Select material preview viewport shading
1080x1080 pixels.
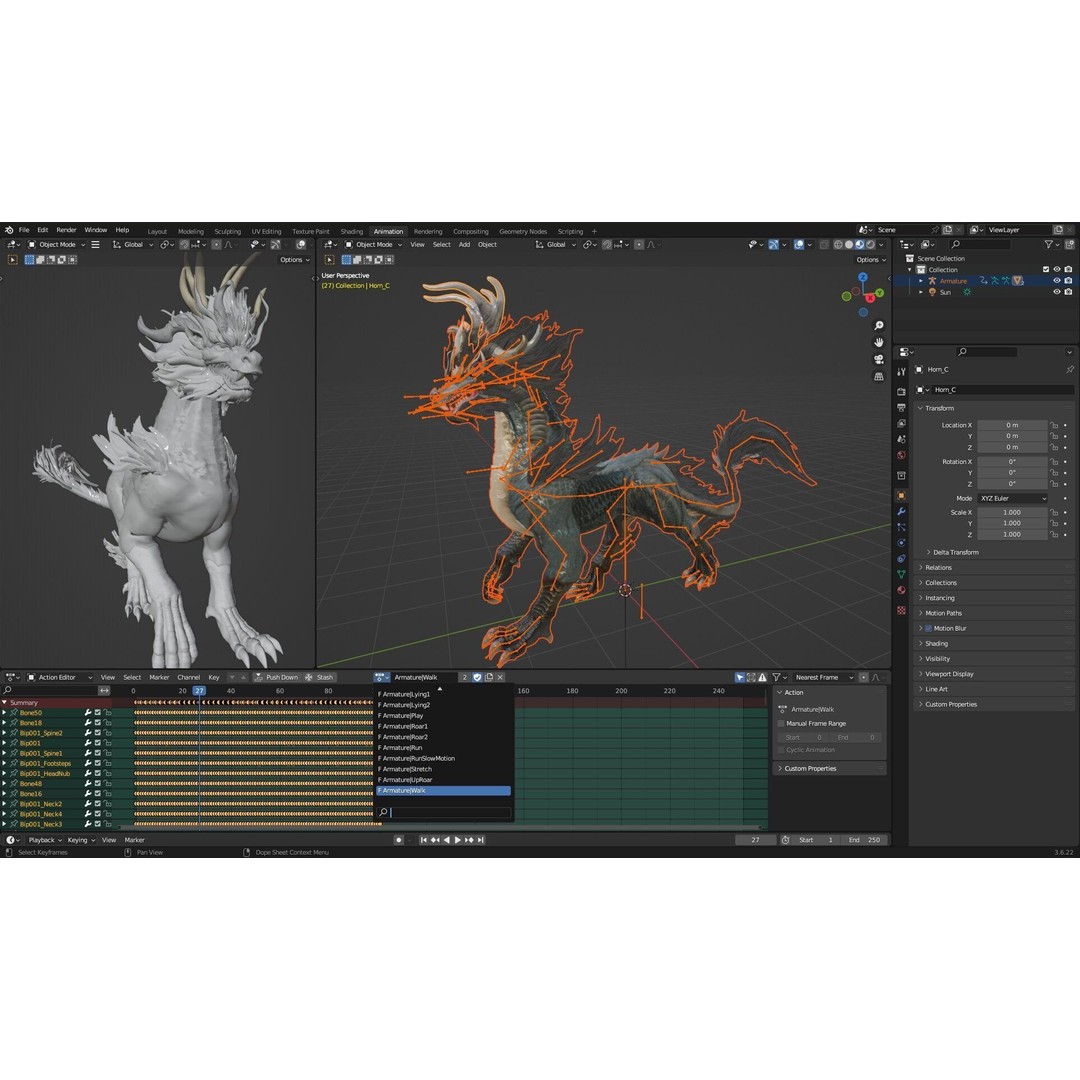point(860,245)
